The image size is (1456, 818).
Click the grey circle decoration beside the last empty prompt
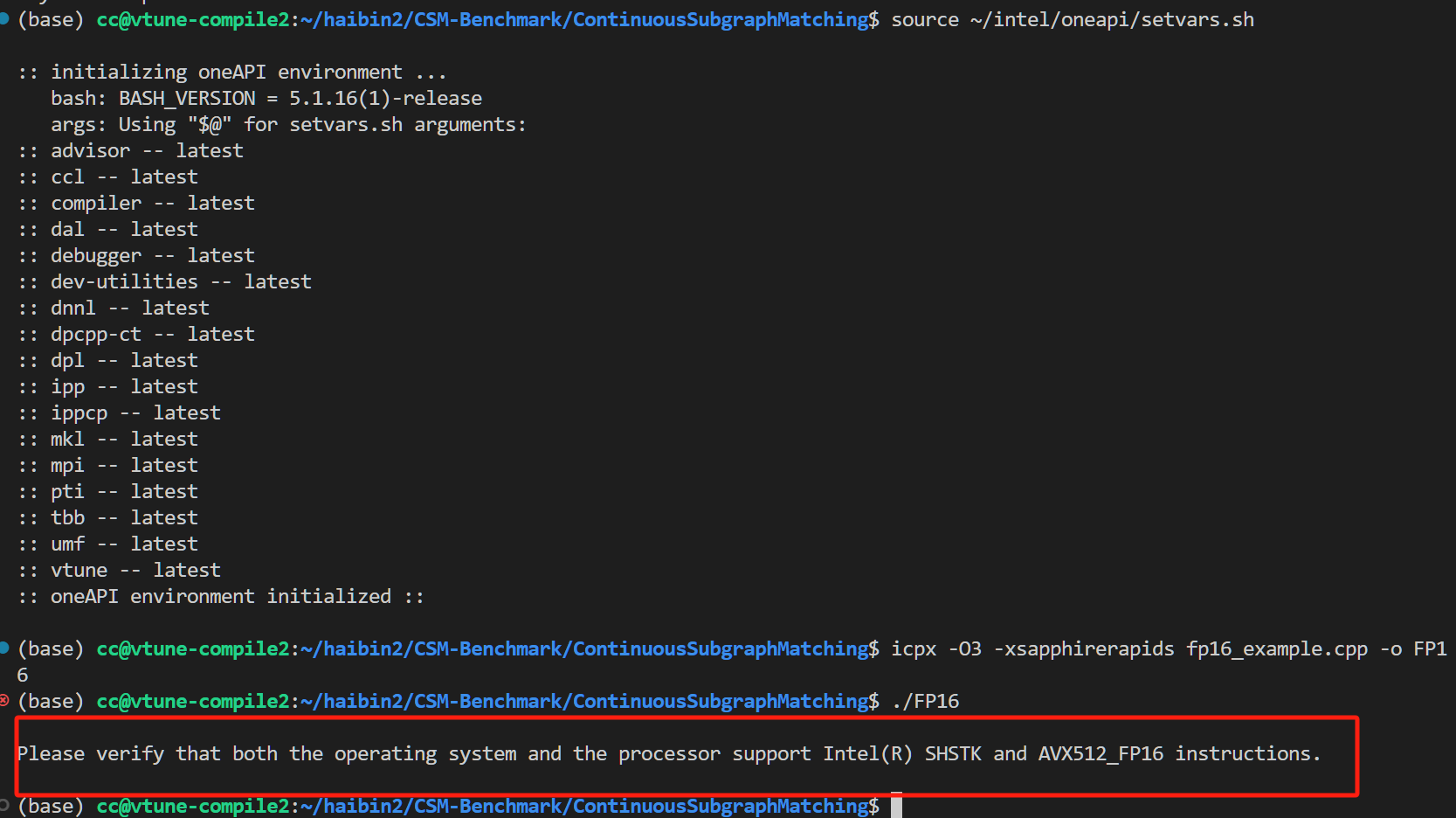[4, 805]
